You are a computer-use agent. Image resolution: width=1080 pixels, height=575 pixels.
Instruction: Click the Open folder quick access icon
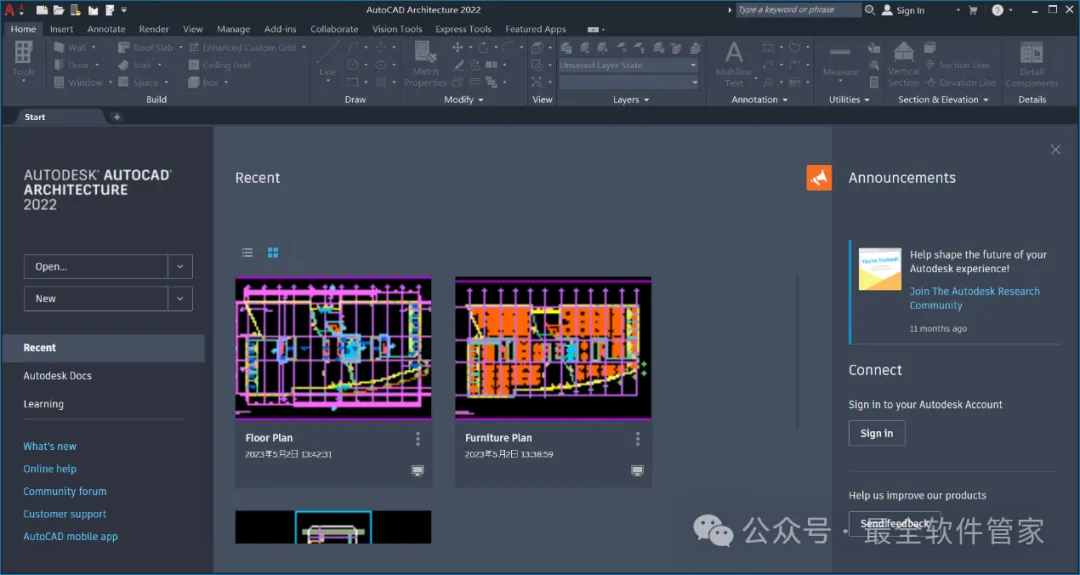pos(59,10)
